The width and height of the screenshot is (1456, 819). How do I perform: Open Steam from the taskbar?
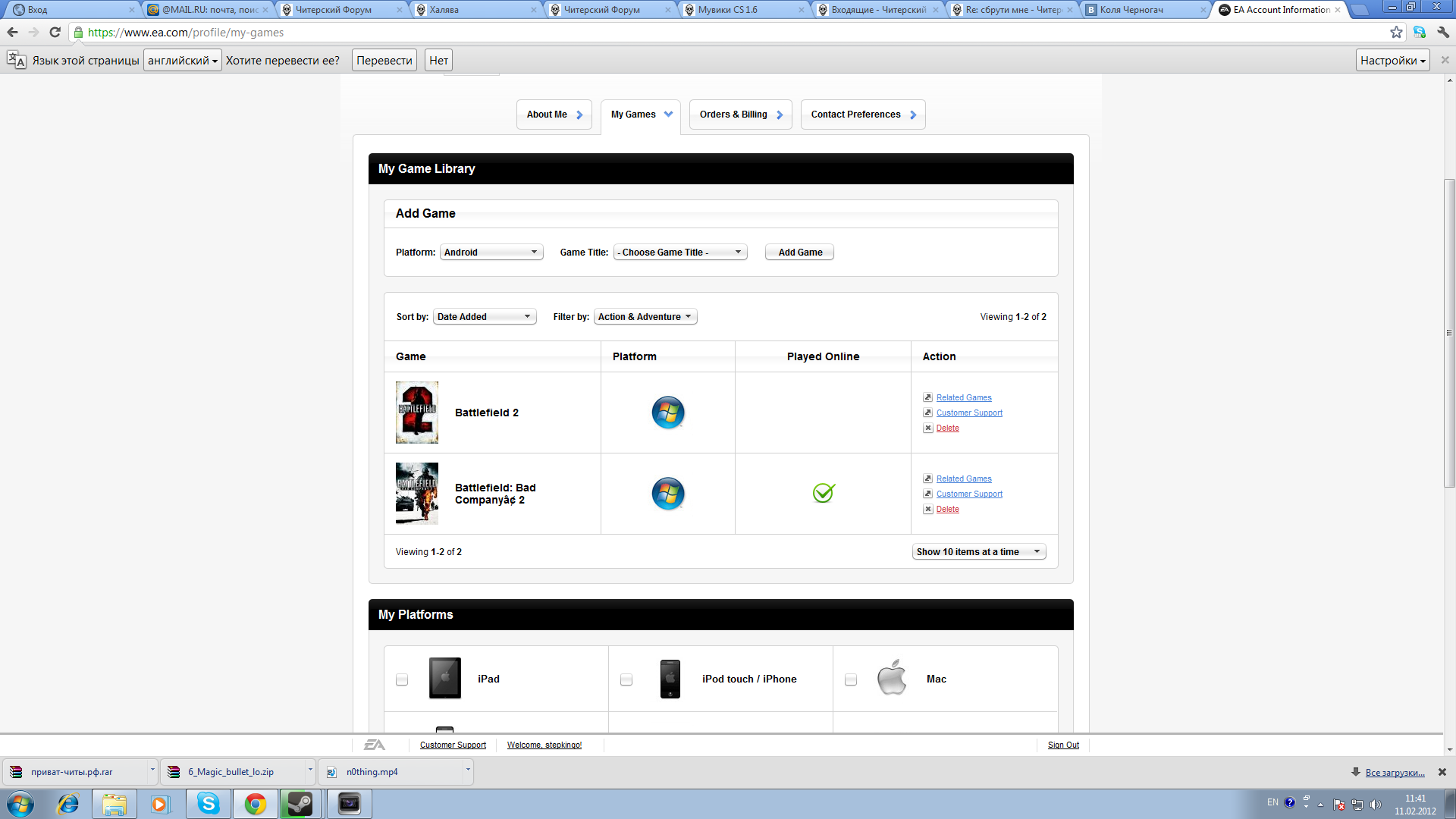click(300, 804)
